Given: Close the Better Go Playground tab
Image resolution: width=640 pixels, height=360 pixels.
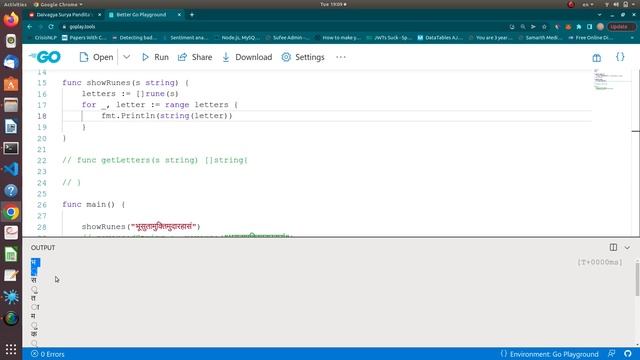Looking at the screenshot, I should [x=179, y=15].
